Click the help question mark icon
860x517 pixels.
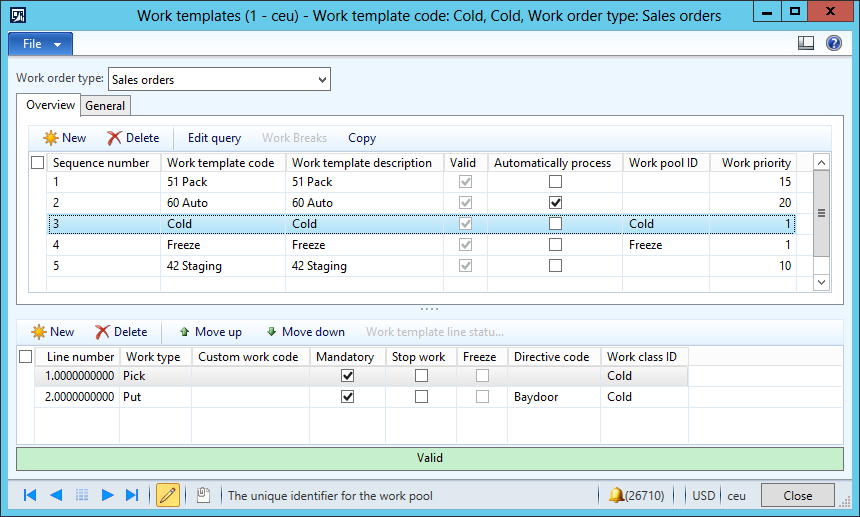click(x=833, y=44)
